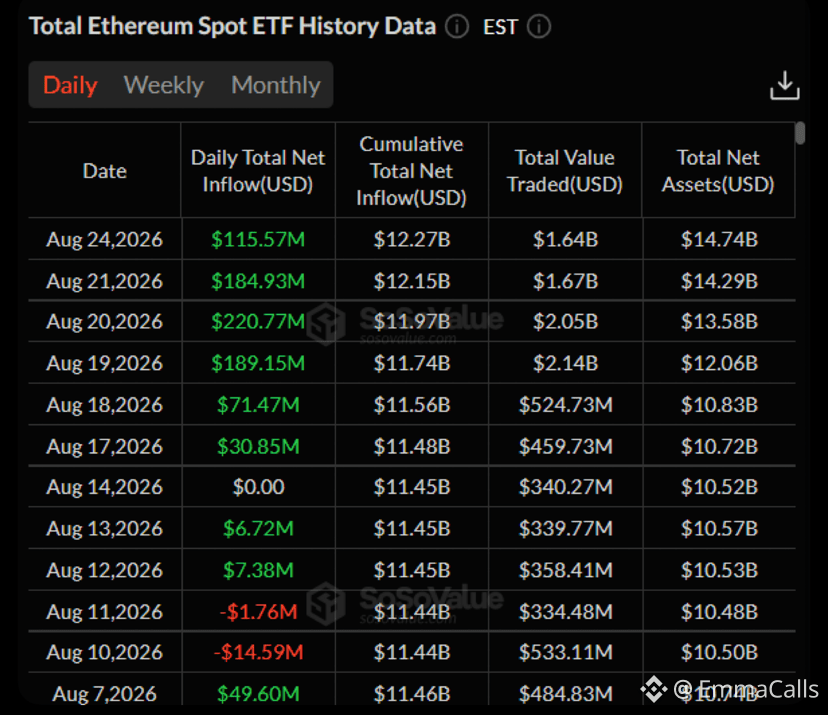828x715 pixels.
Task: Click the $2.14B value traded cell
Action: (x=566, y=363)
